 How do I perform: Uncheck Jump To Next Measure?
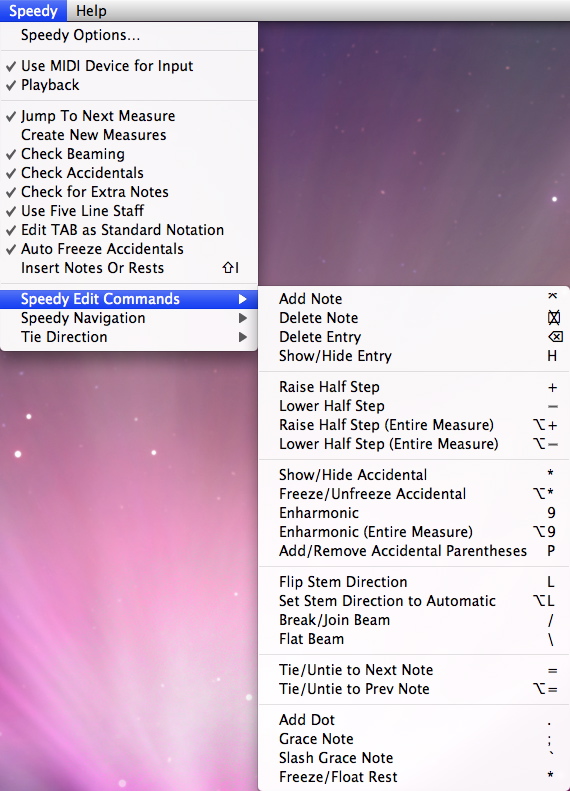(x=129, y=116)
